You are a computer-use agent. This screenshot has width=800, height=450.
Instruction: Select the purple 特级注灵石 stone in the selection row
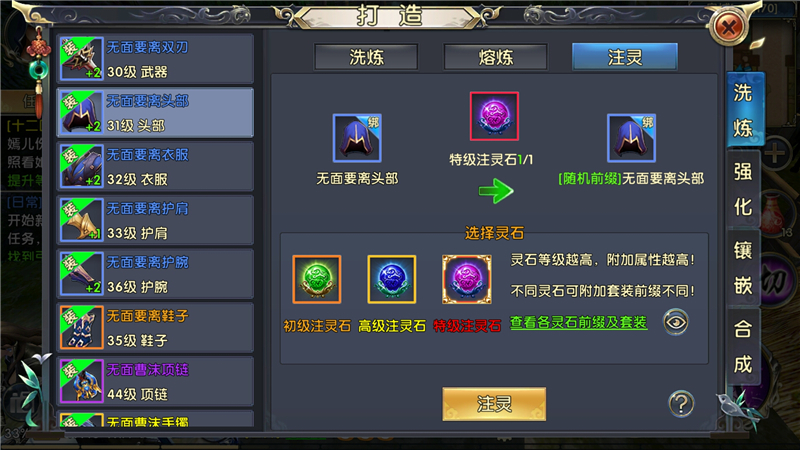coord(466,279)
